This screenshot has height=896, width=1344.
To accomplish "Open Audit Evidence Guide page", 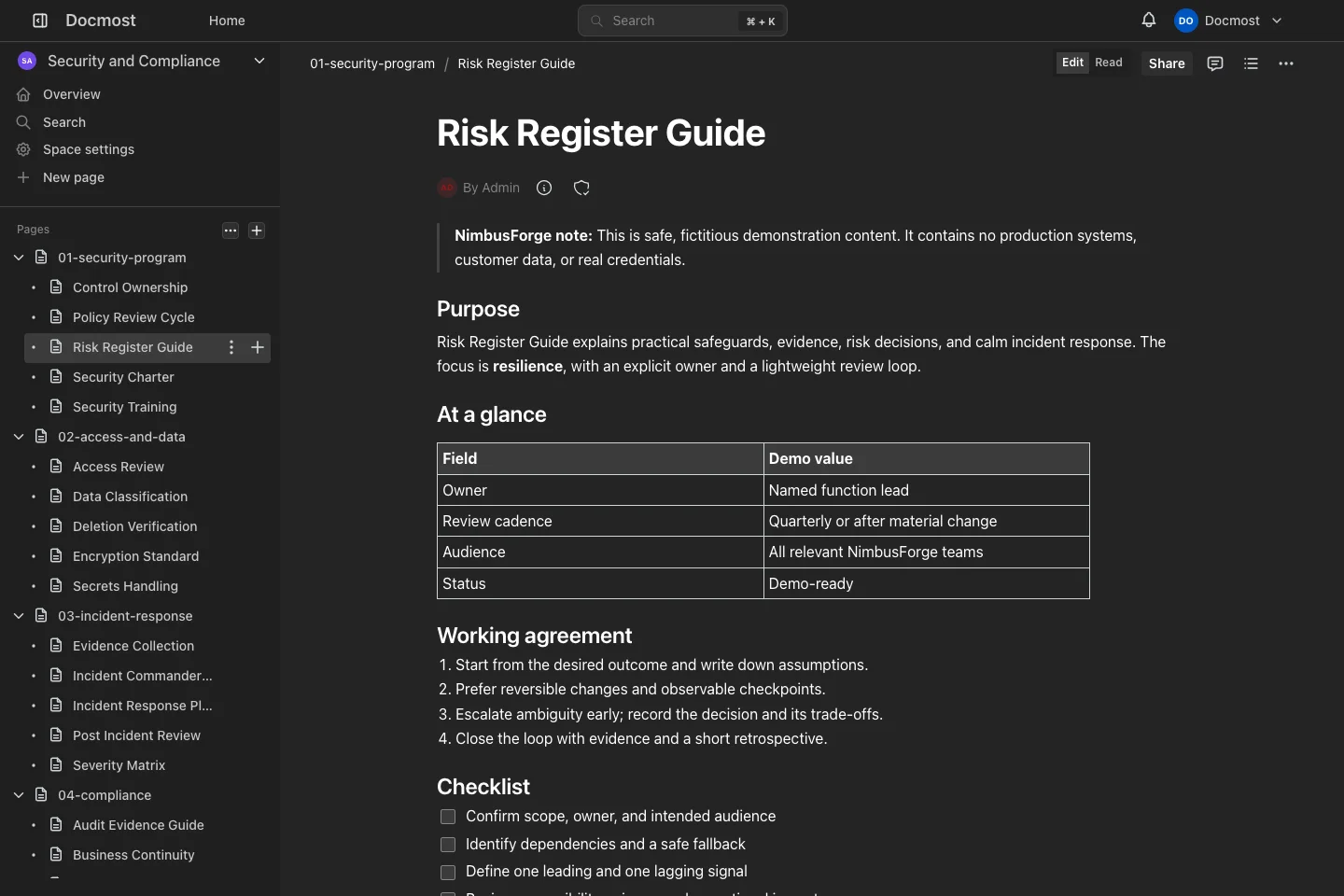I will click(138, 825).
